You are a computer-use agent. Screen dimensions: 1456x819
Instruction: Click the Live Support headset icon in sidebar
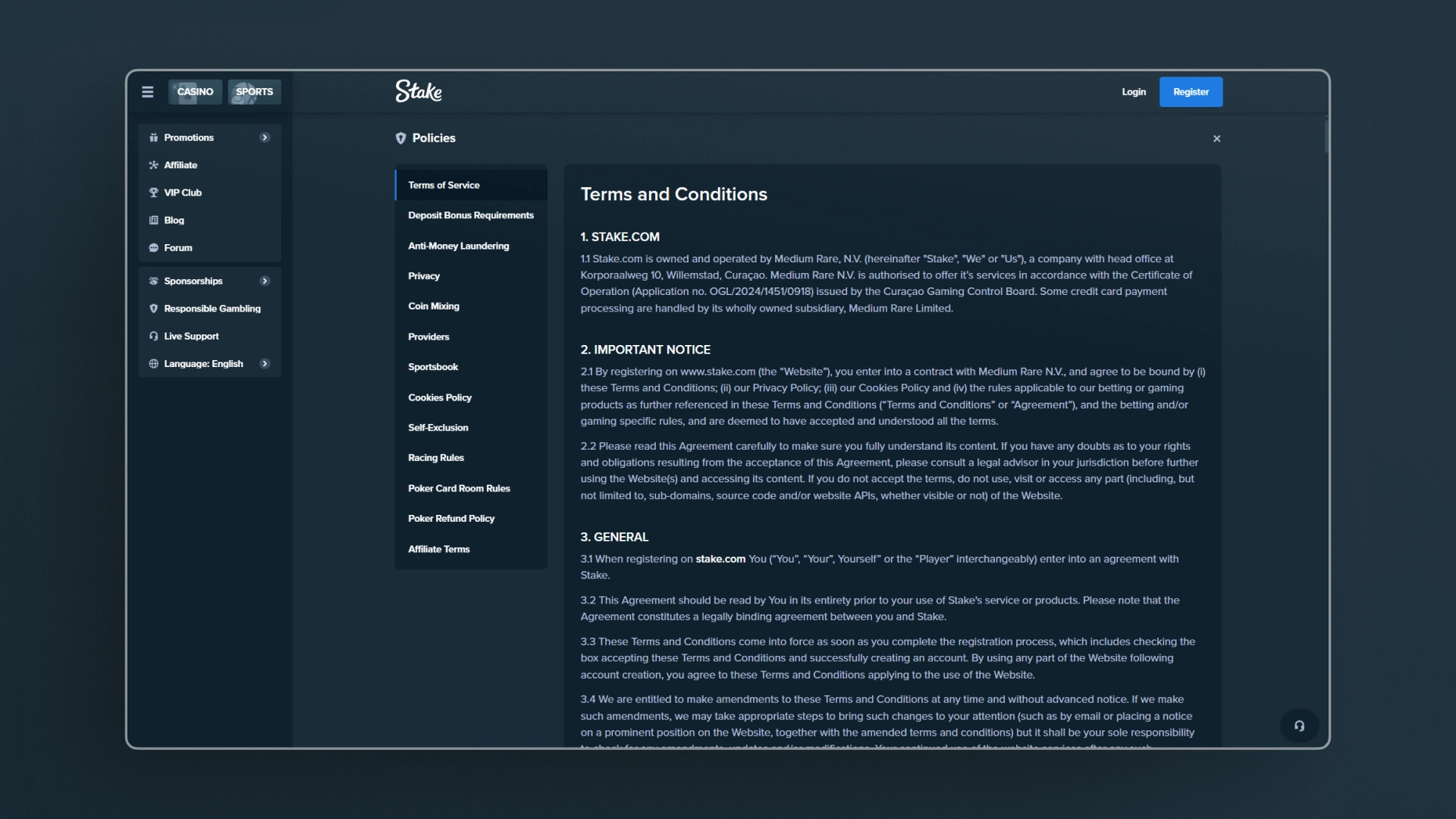[154, 336]
